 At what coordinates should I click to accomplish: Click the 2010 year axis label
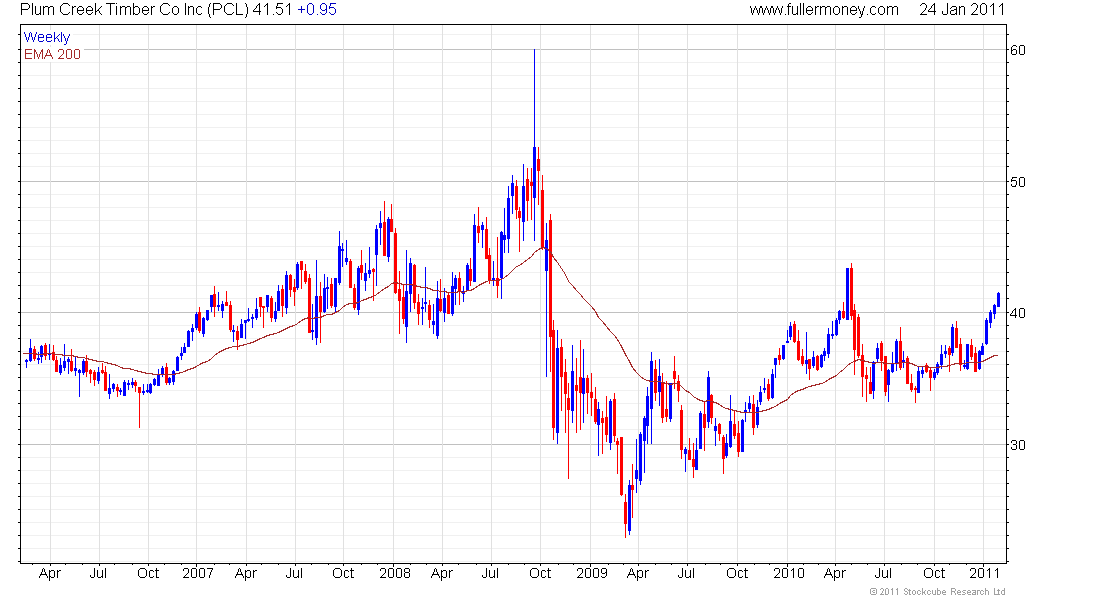click(x=789, y=573)
